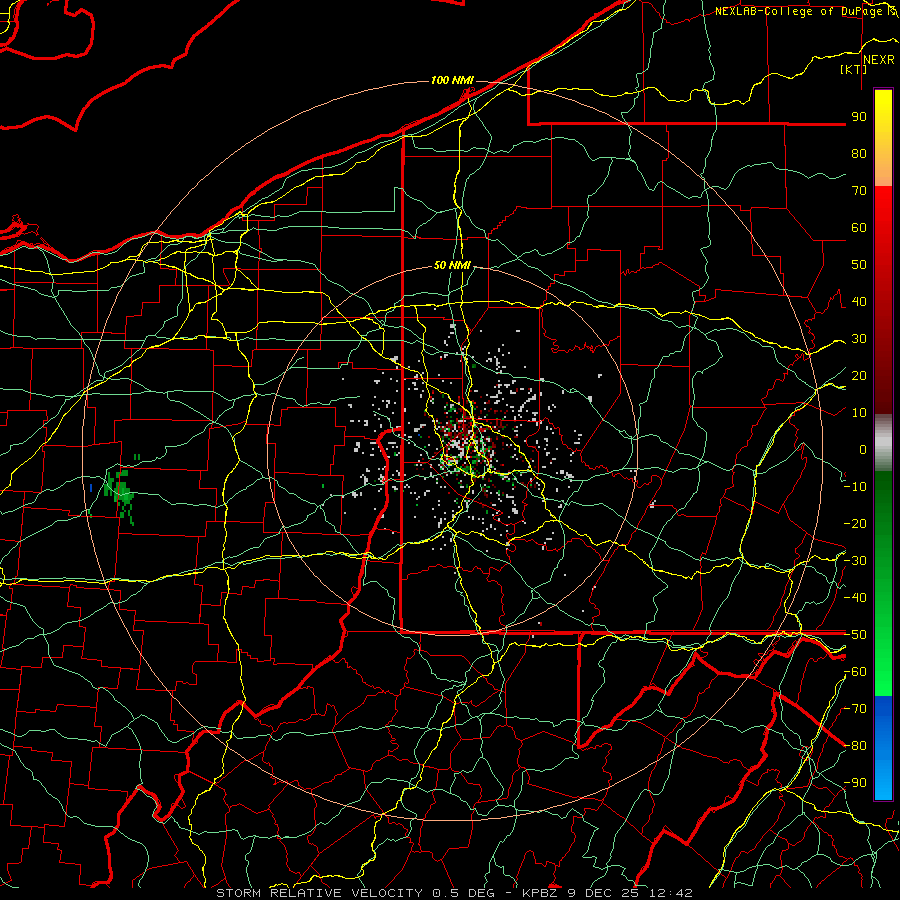This screenshot has width=900, height=900.
Task: Click the -90 value on the velocity scale
Action: pos(855,783)
